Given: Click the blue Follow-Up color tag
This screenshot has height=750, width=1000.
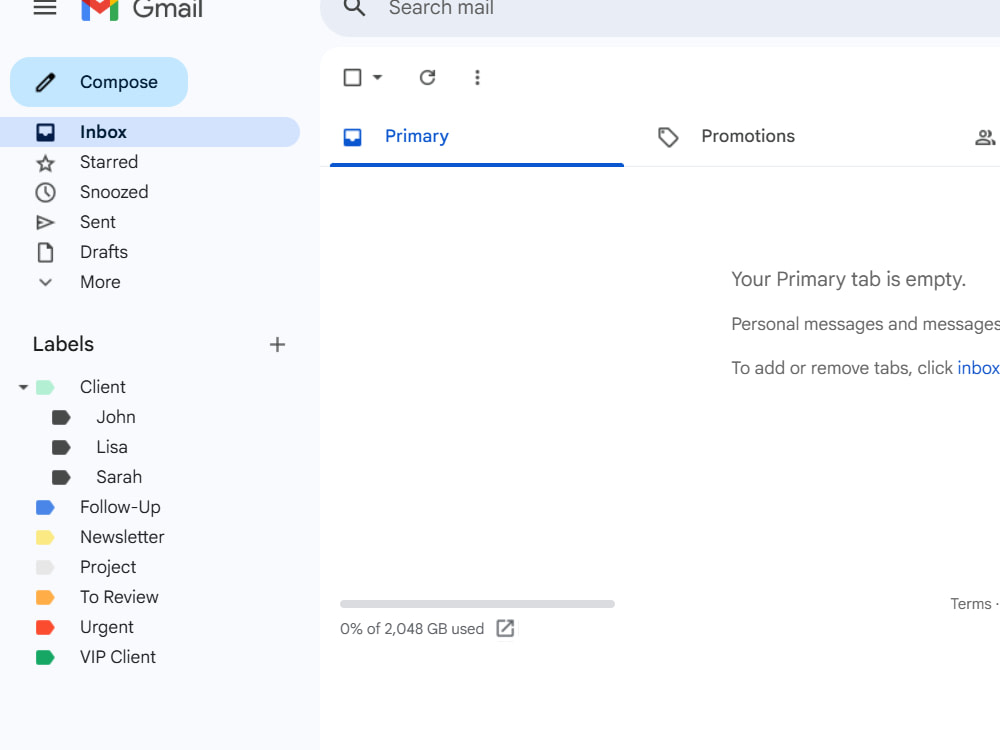Looking at the screenshot, I should tap(45, 508).
